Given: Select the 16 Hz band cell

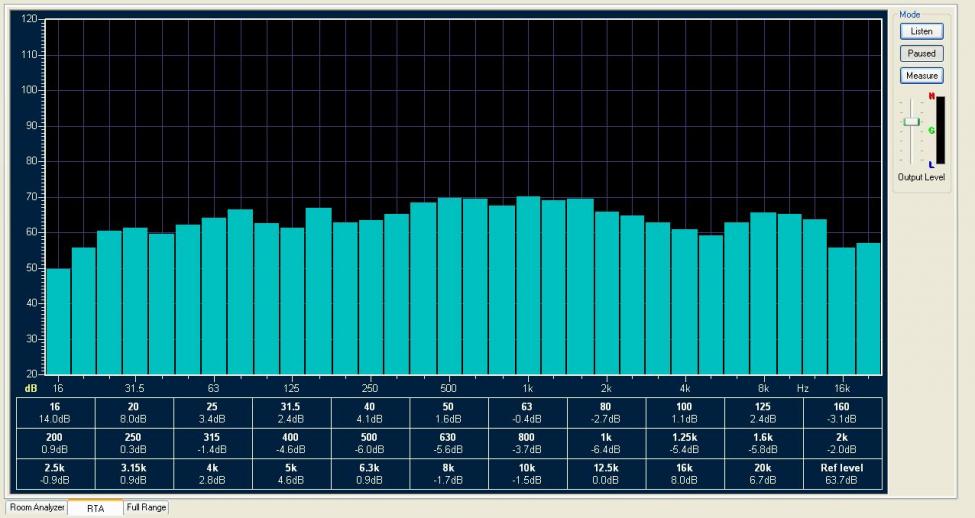Looking at the screenshot, I should pos(55,413).
